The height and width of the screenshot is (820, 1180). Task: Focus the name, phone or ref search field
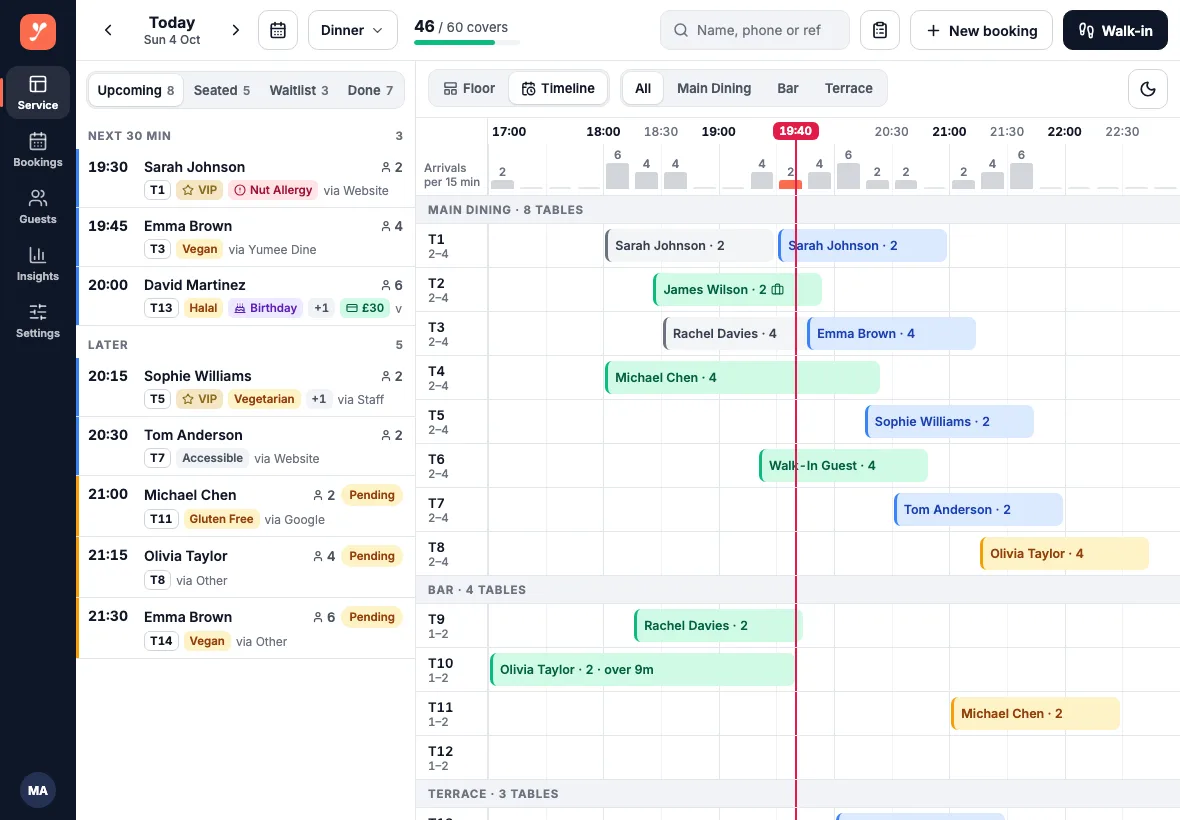pos(755,30)
